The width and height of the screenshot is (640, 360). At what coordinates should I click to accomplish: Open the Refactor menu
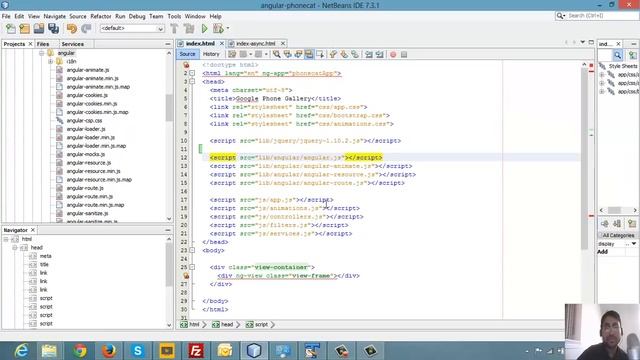click(x=101, y=16)
